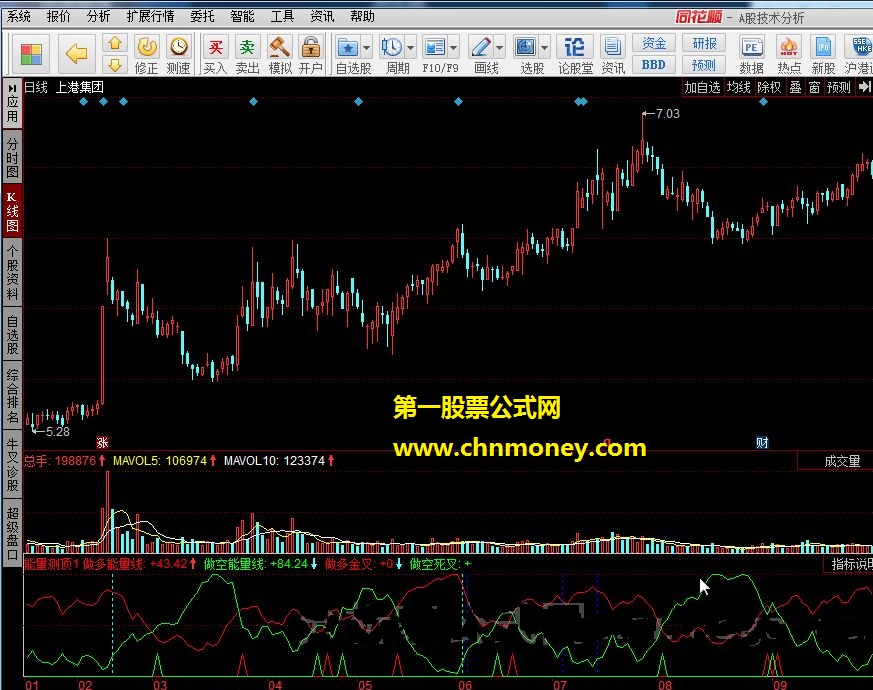Open the 资讯 menu in menu bar

point(322,17)
